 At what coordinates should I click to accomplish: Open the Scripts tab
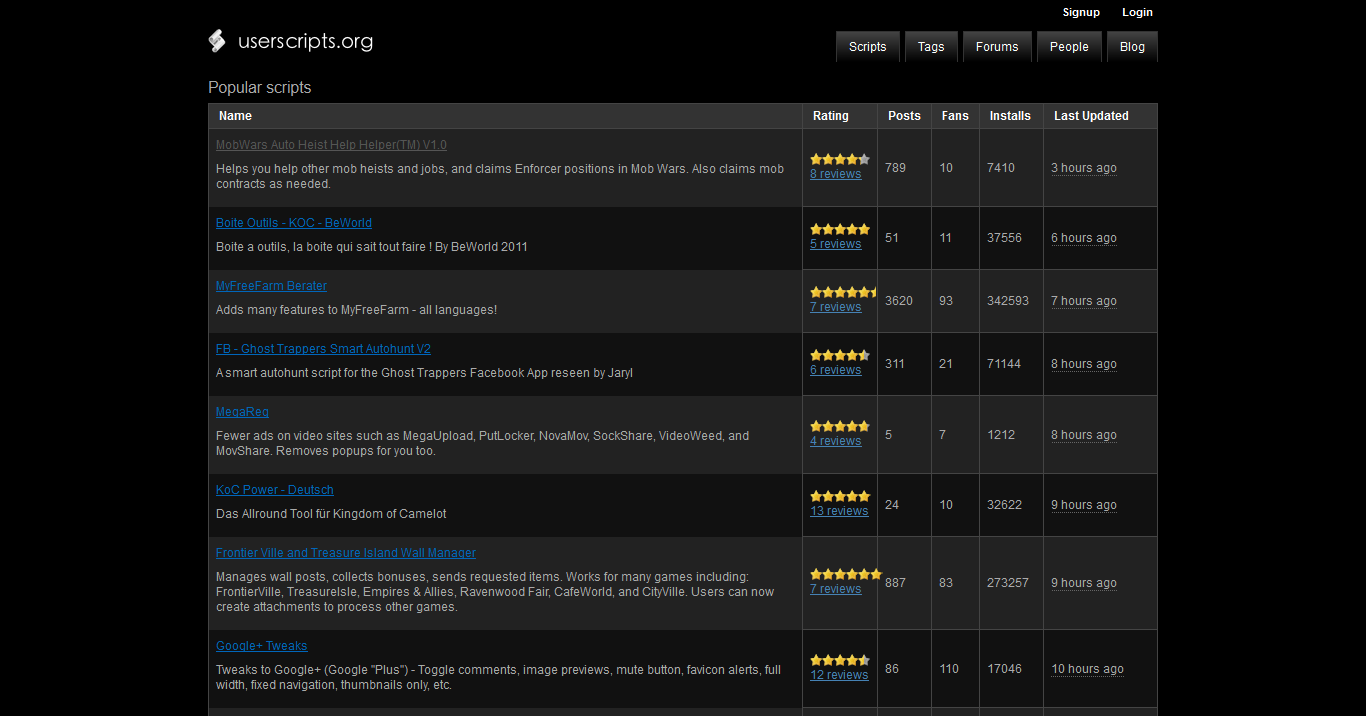click(x=867, y=47)
